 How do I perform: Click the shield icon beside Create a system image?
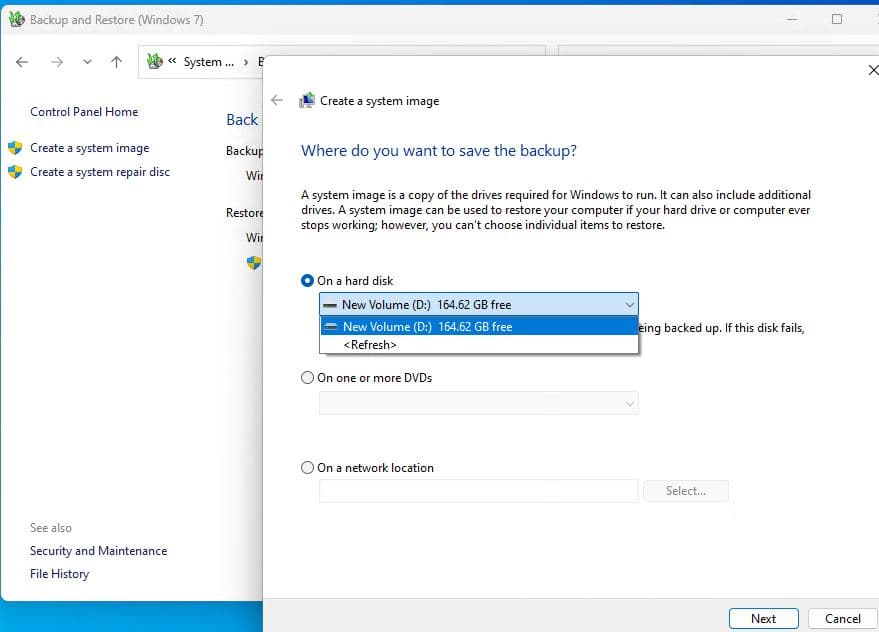pos(15,148)
